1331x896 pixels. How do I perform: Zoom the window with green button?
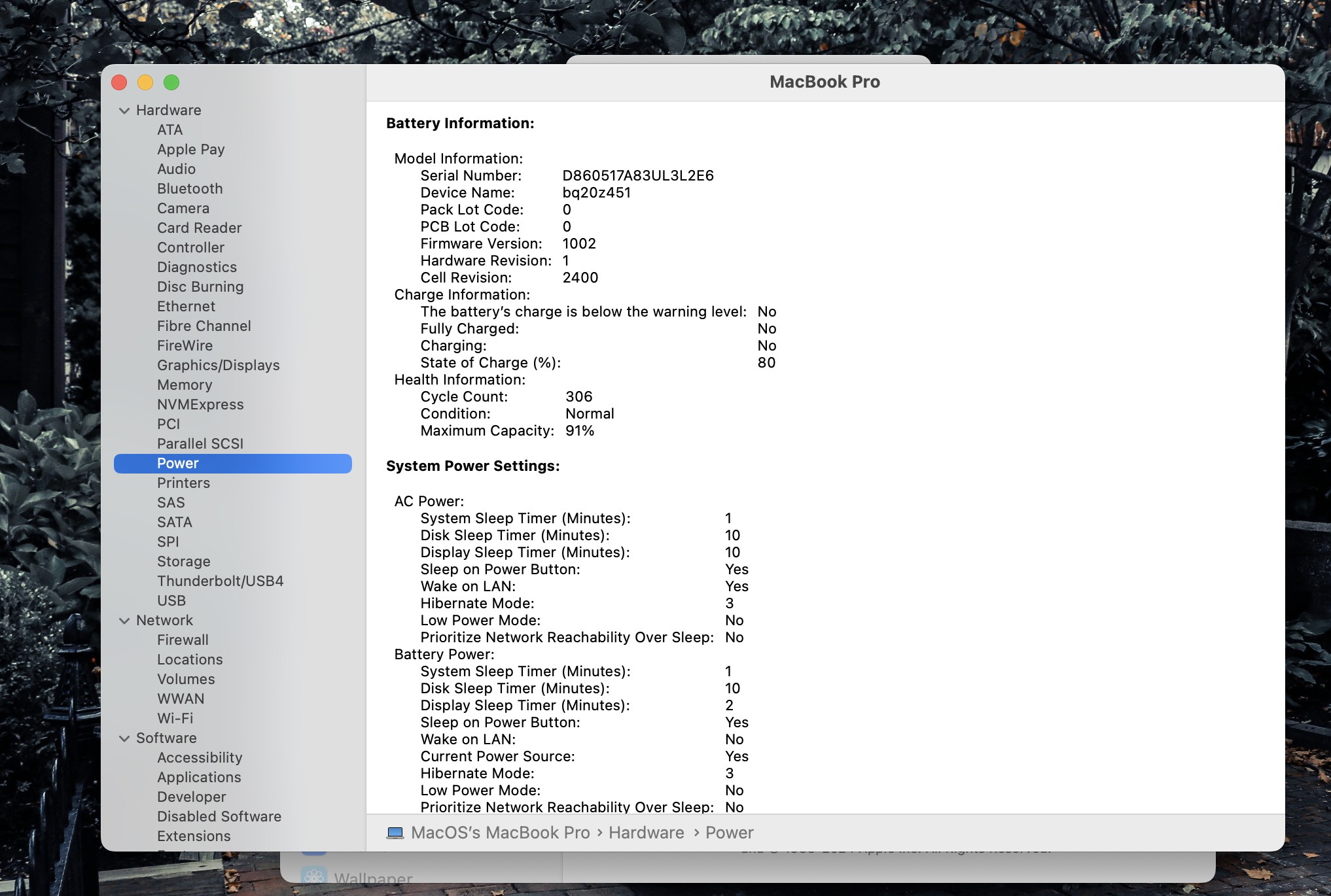[x=171, y=82]
